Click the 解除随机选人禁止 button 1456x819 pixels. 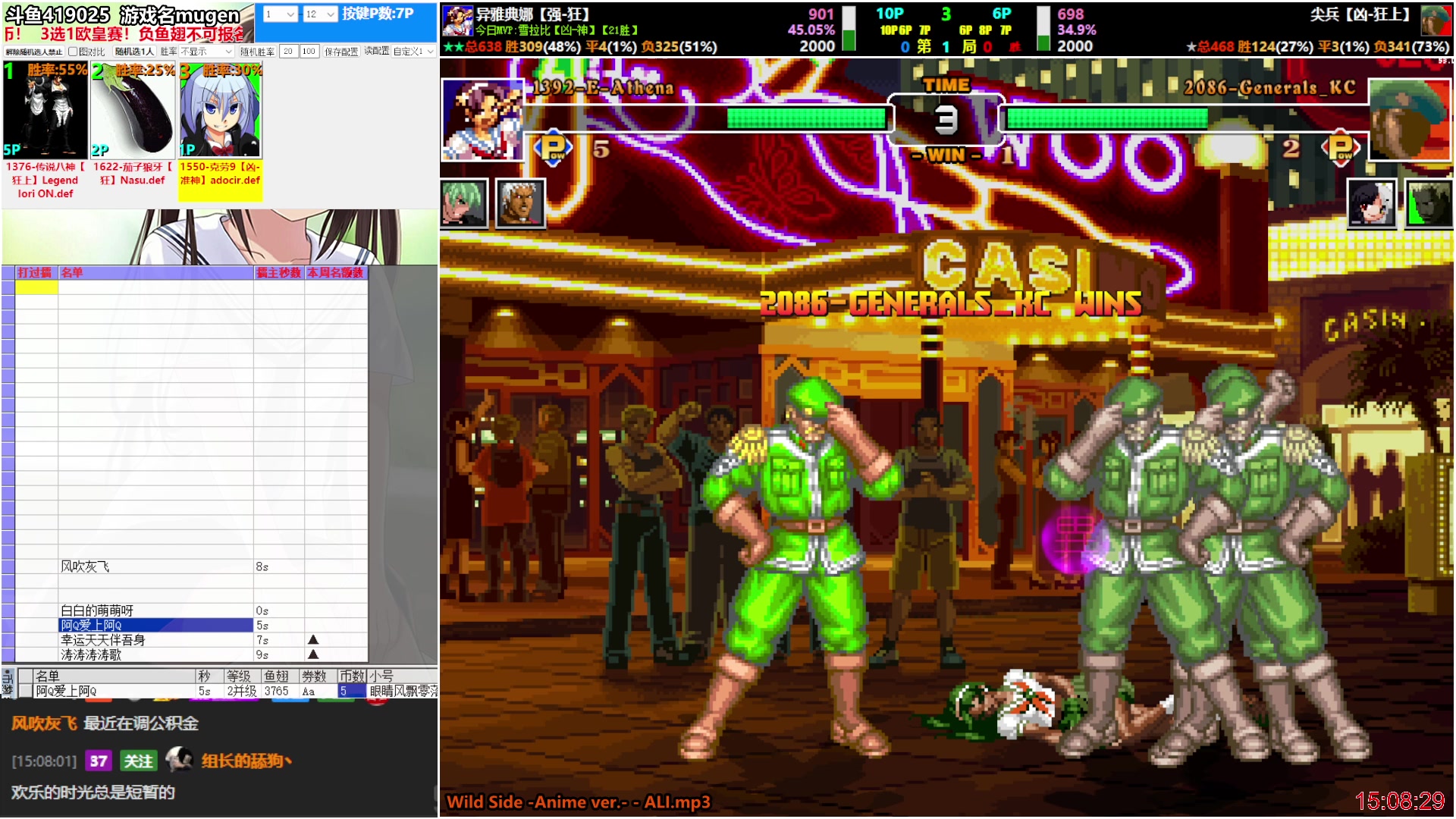(34, 52)
